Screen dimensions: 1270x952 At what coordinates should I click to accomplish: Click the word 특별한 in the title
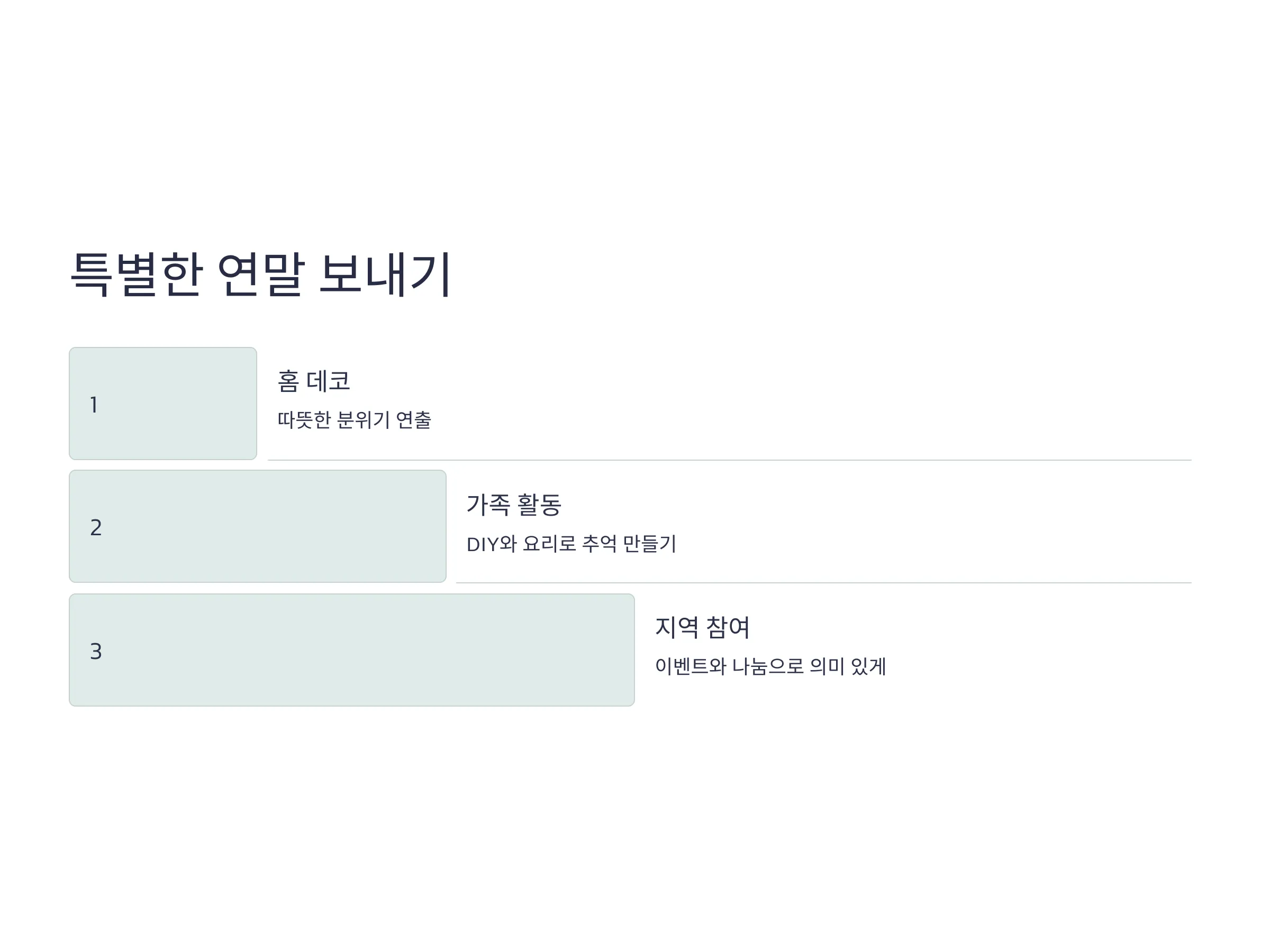137,274
